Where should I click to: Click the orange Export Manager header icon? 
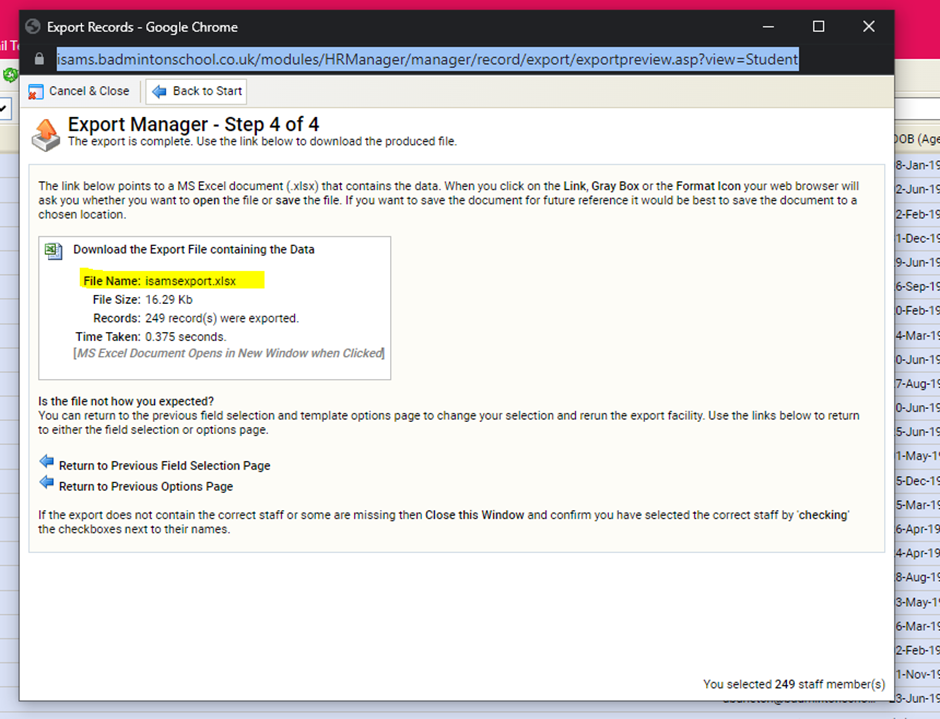point(47,133)
